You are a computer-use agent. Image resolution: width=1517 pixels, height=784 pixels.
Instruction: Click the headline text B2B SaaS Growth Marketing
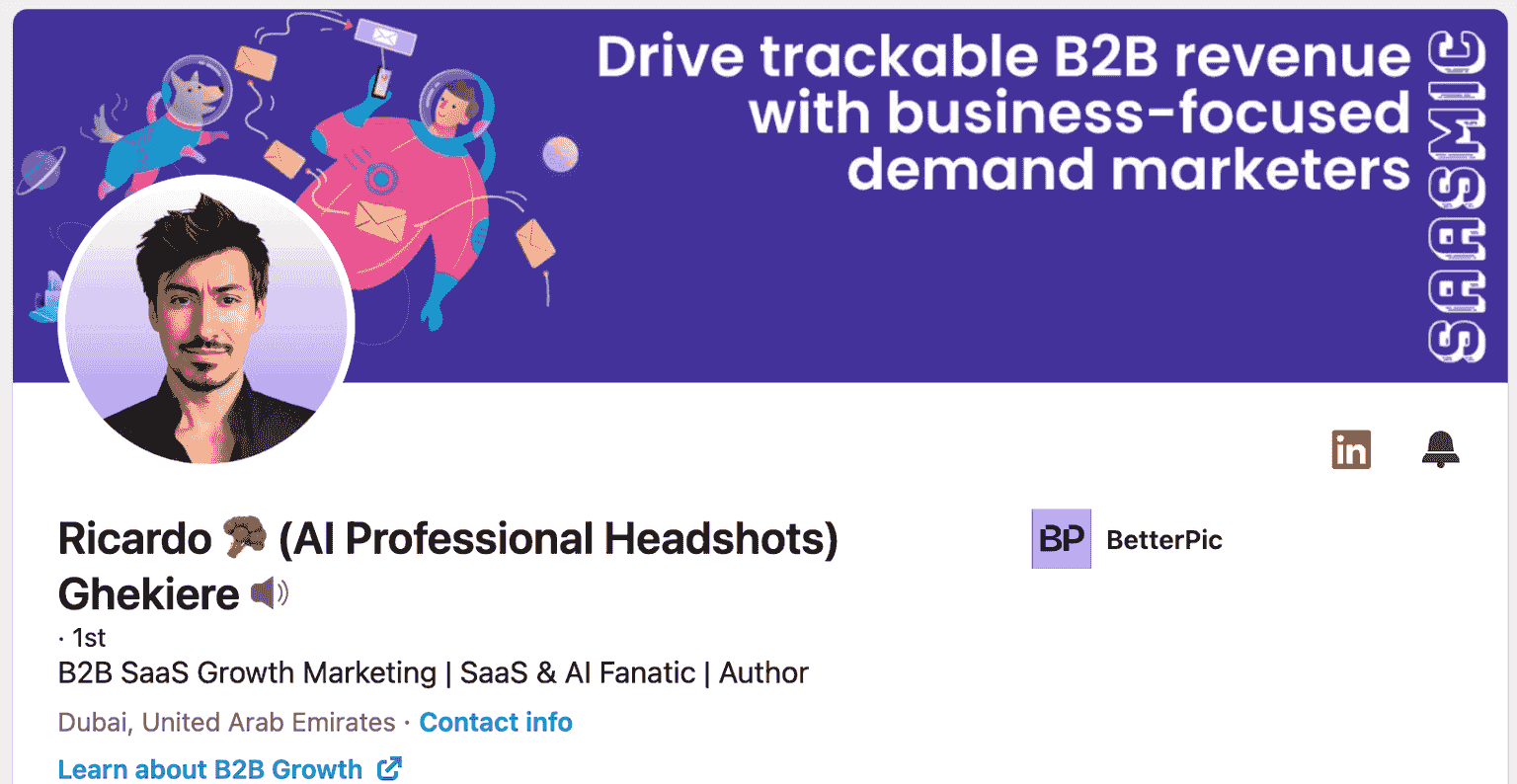point(247,673)
